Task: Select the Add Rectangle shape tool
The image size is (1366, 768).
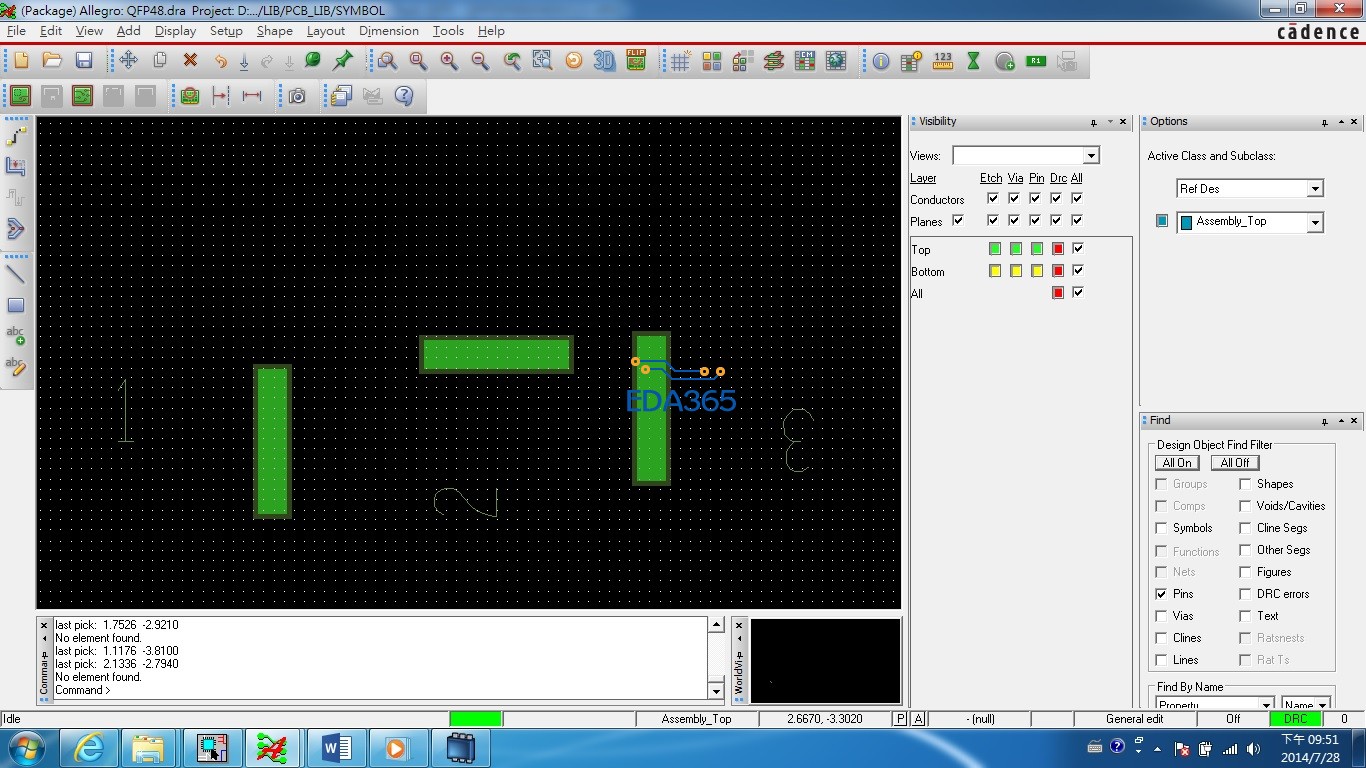Action: coord(16,305)
